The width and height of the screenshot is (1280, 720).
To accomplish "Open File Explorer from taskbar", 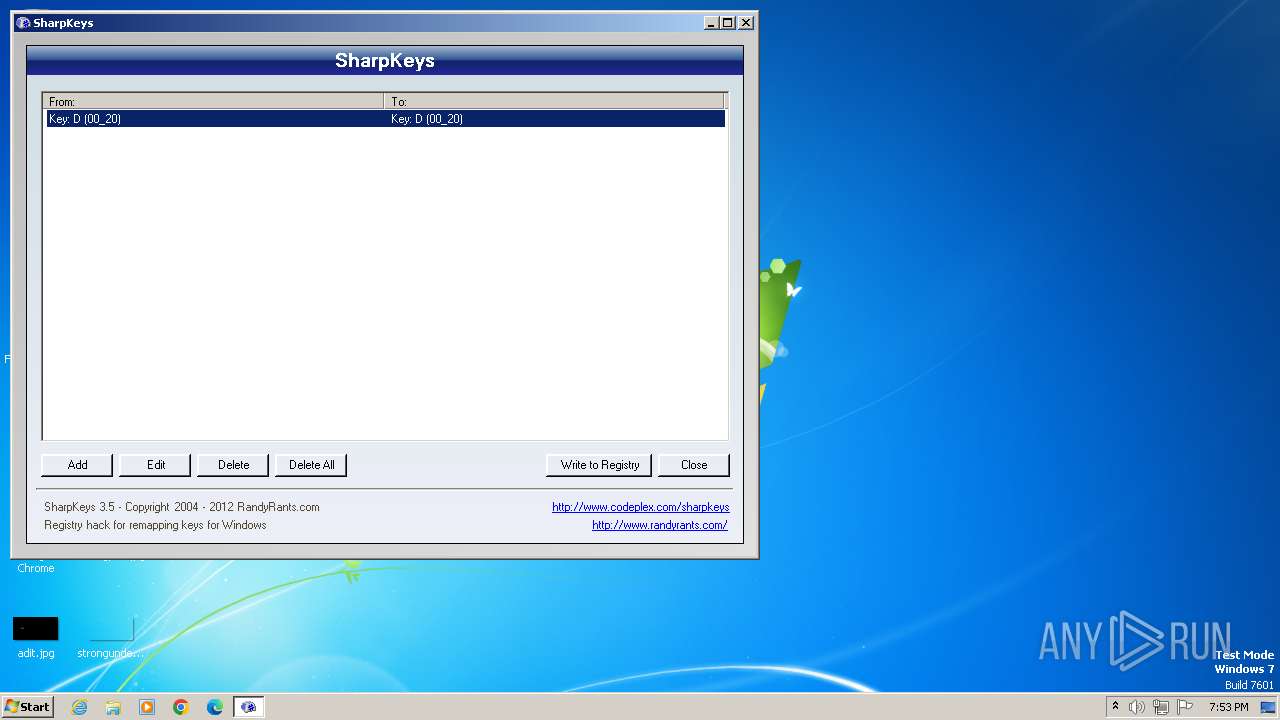I will [113, 707].
